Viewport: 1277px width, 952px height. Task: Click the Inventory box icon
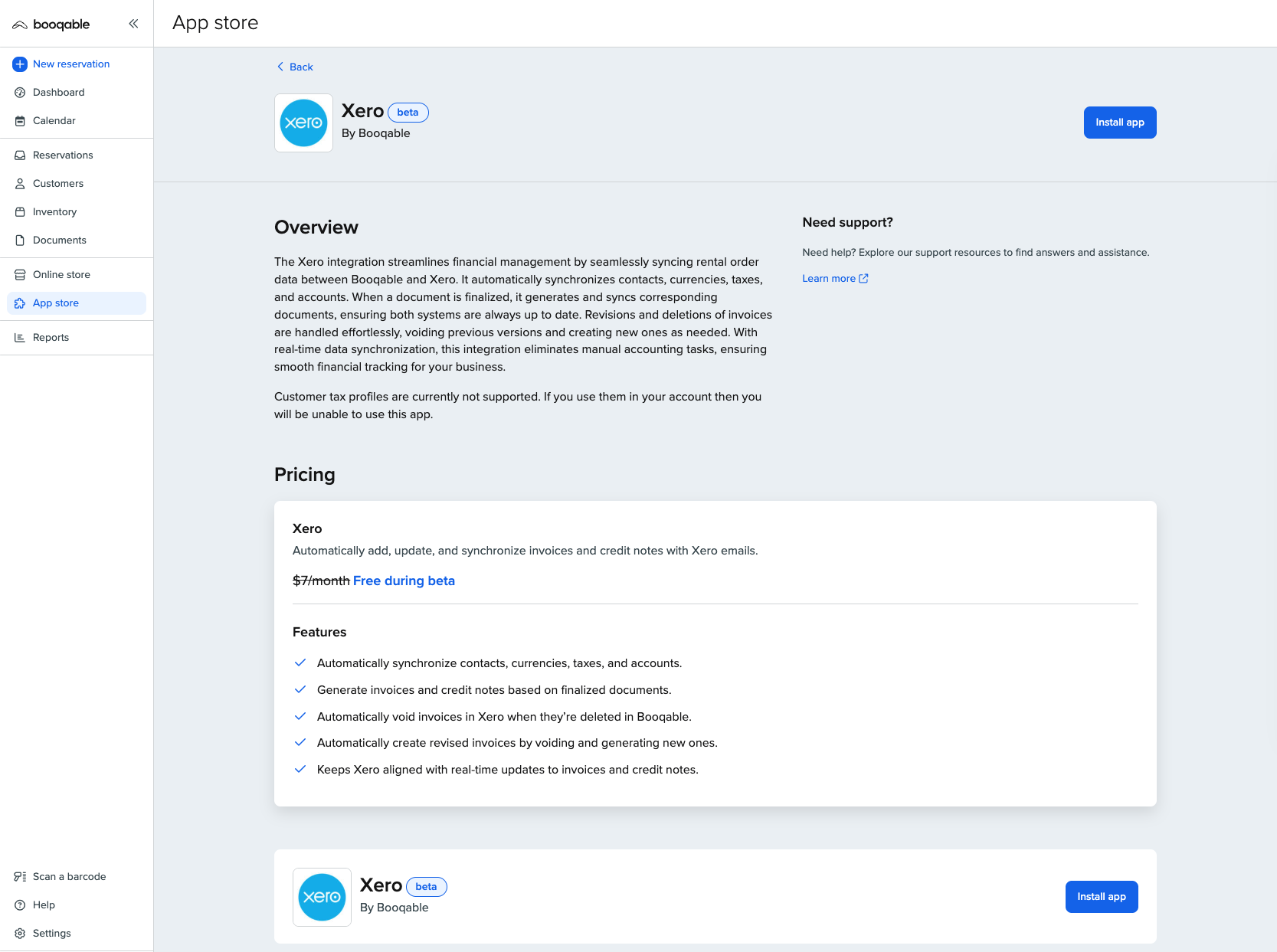[x=20, y=212]
